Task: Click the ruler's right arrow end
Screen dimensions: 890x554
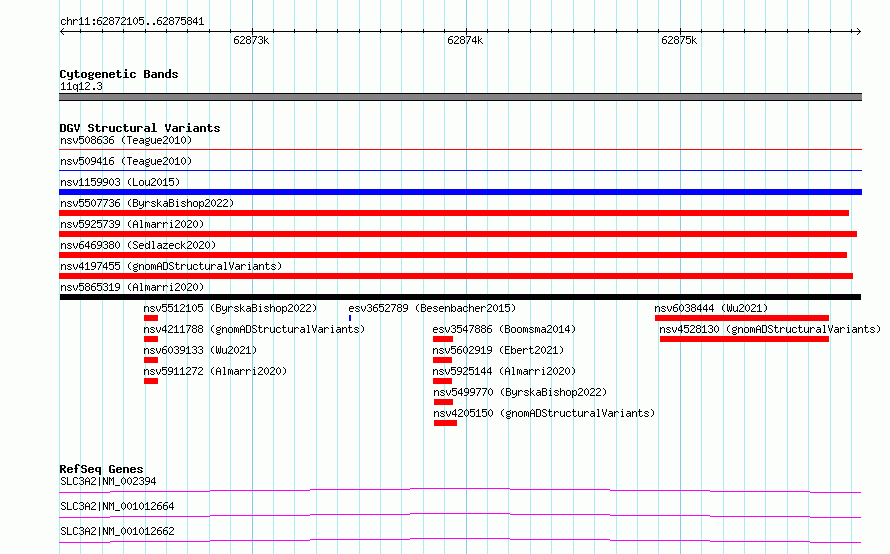Action: pyautogui.click(x=858, y=31)
